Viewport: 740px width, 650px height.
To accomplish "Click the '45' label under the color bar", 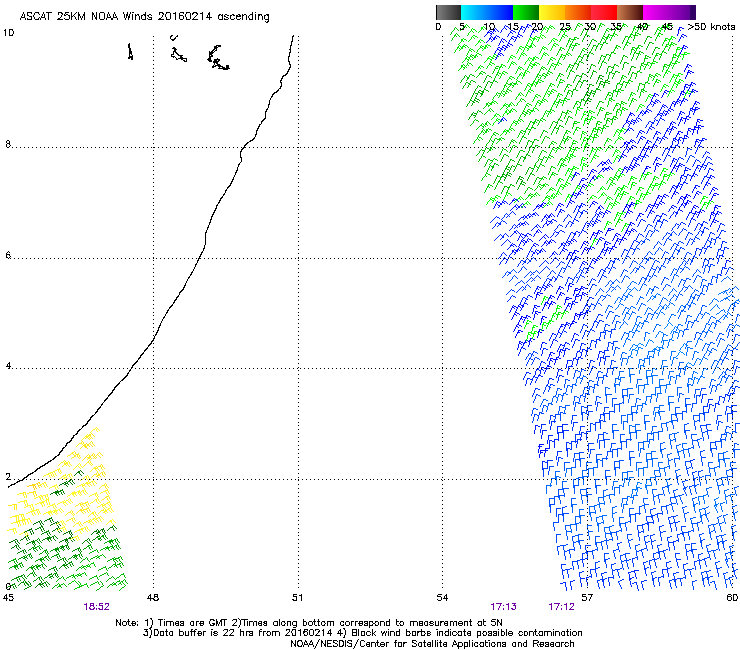I will [x=667, y=26].
